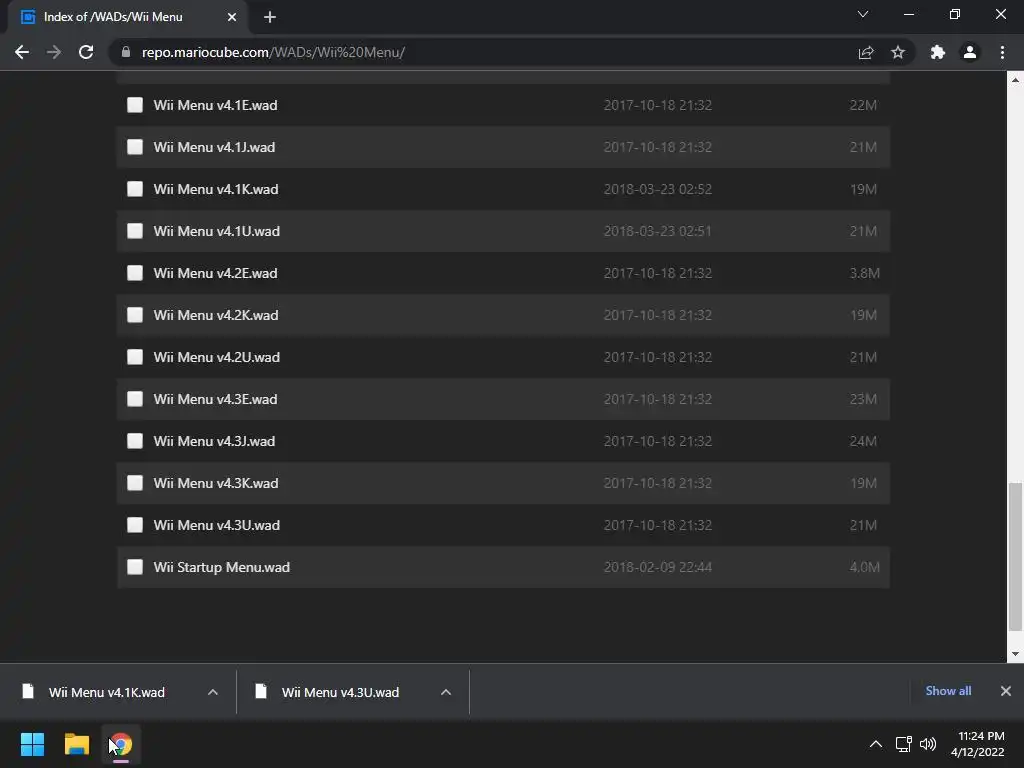Close the Index of /WADs/Wii Menu tab
This screenshot has height=768, width=1024.
point(232,17)
